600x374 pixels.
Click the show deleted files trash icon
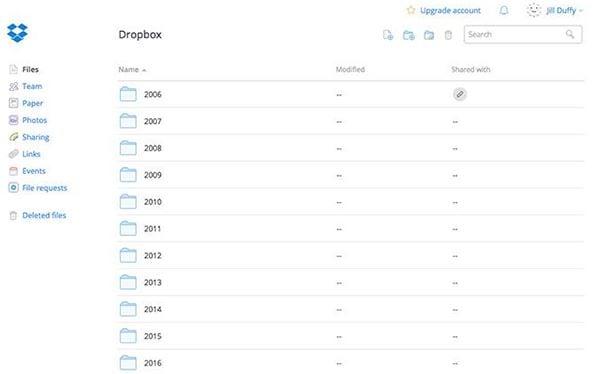coord(448,35)
